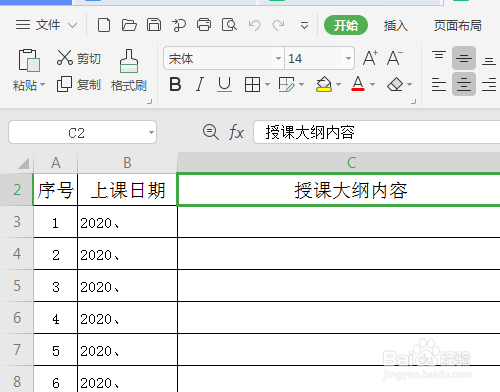This screenshot has width=500, height=392.
Task: Click the Name Box showing C2
Action: (x=76, y=133)
